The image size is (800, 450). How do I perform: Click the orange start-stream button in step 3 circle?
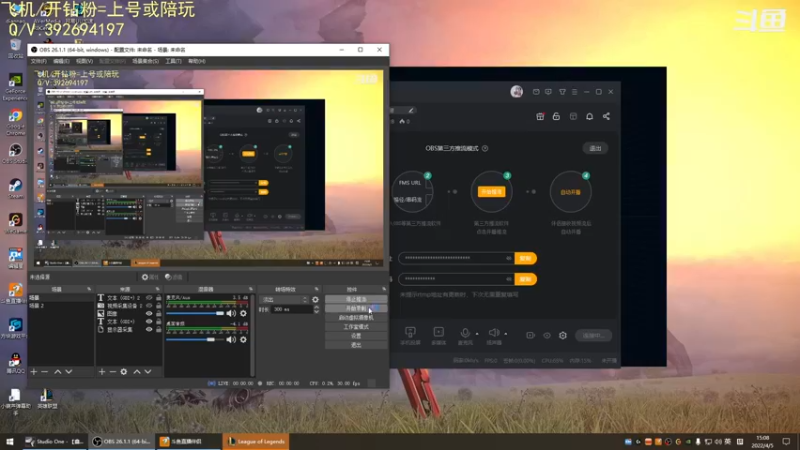pos(491,192)
